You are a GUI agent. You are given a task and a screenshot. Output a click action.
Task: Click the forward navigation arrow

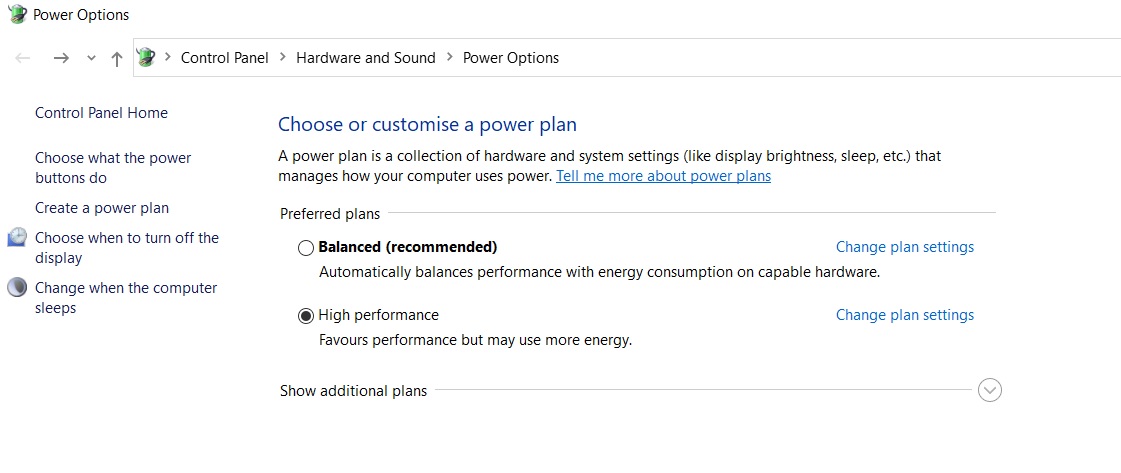(x=61, y=58)
